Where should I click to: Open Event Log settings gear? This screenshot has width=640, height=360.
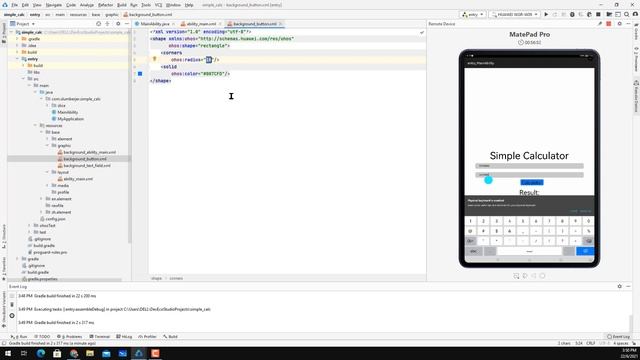[620, 287]
